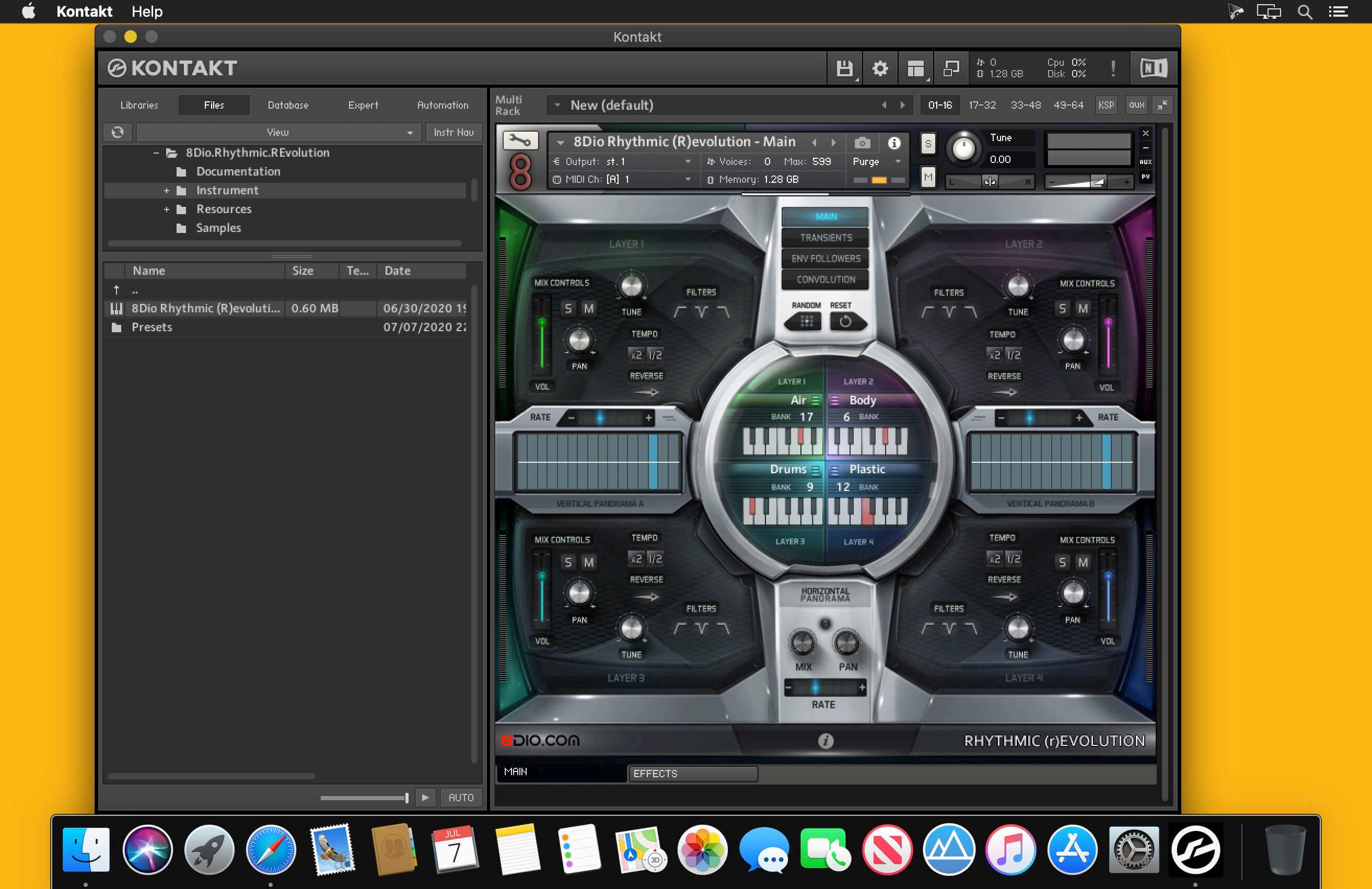Switch to the Libraries tab
1372x889 pixels.
point(139,105)
